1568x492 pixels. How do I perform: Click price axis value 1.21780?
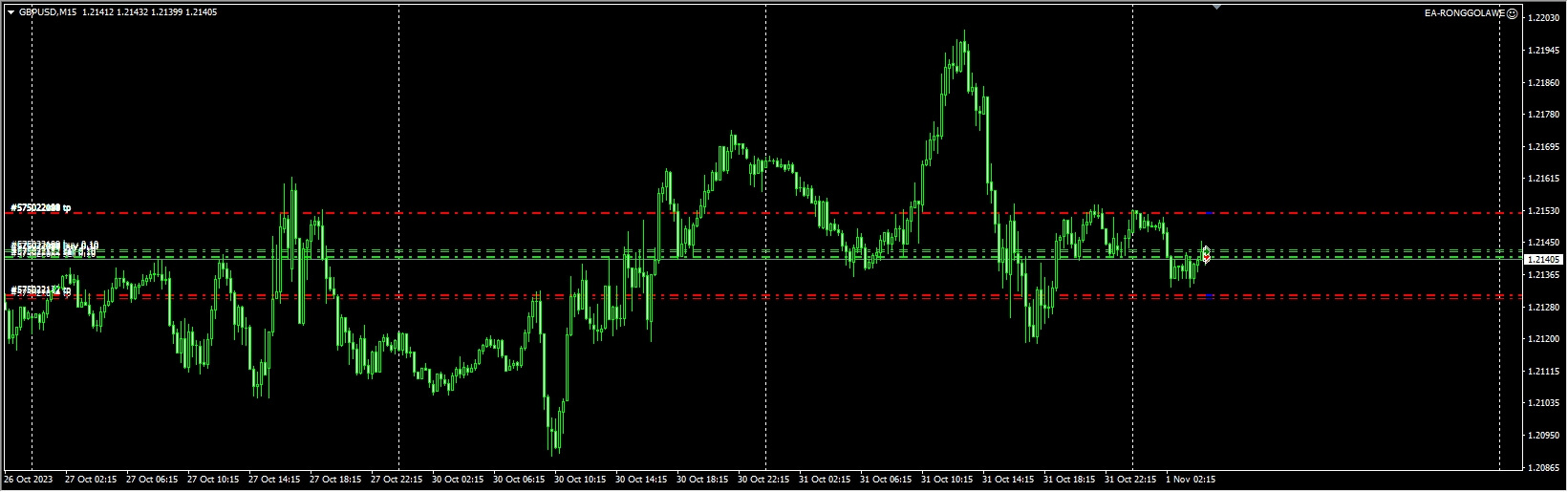(x=1544, y=115)
